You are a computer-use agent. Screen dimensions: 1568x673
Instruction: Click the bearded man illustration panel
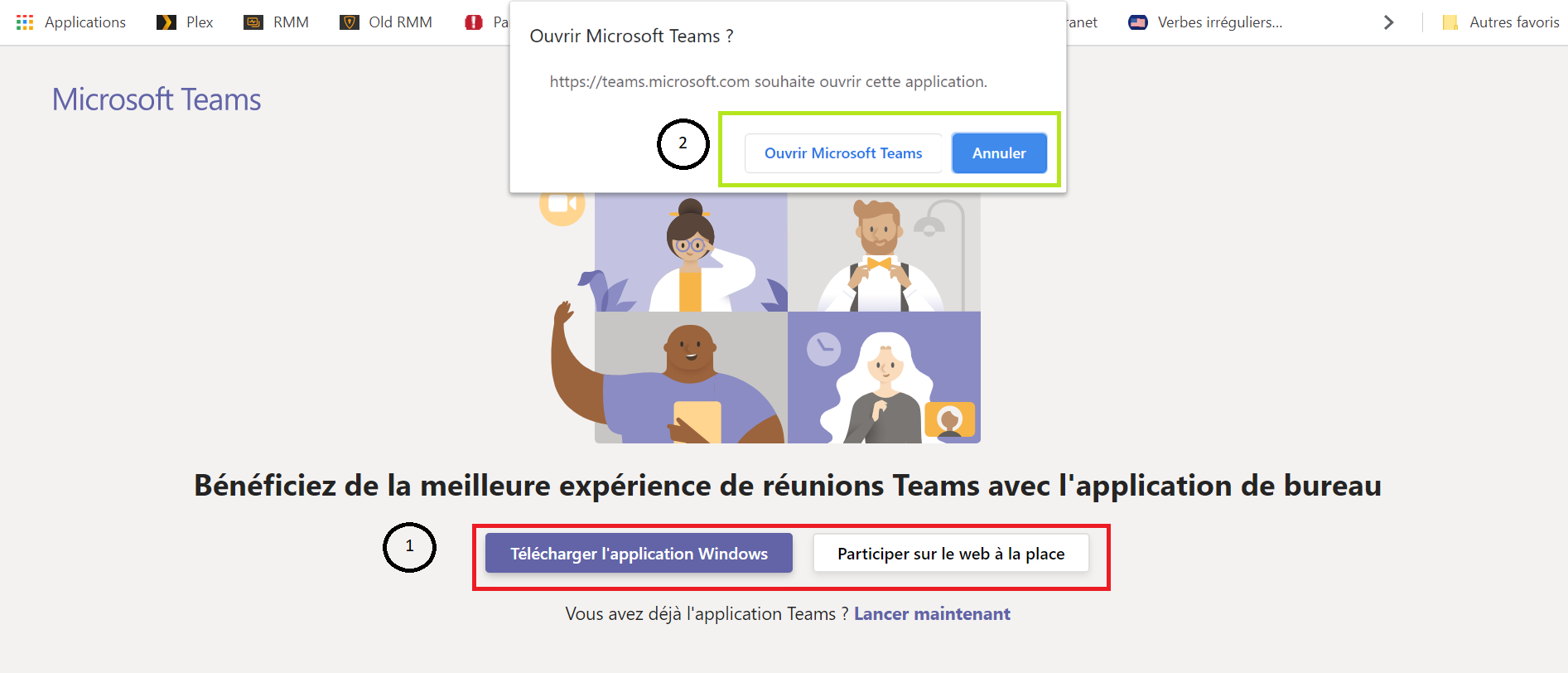tap(883, 253)
